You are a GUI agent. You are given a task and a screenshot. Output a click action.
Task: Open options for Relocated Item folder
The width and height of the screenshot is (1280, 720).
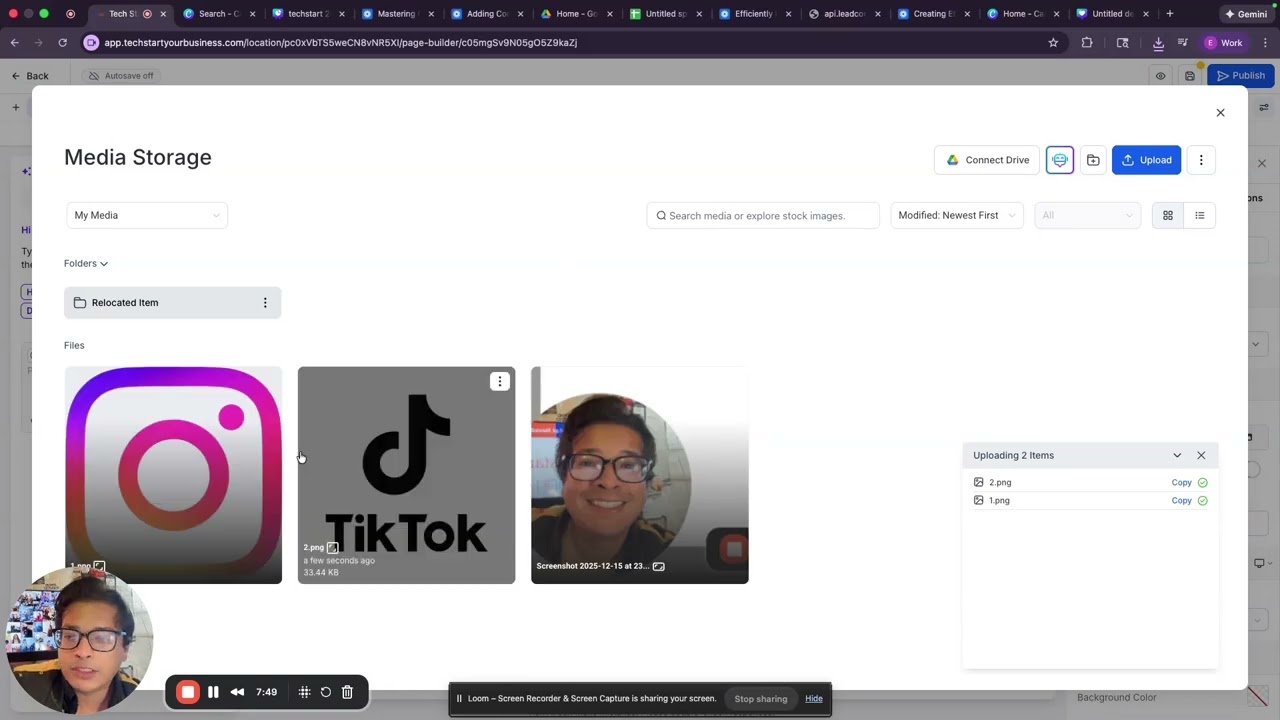point(265,303)
